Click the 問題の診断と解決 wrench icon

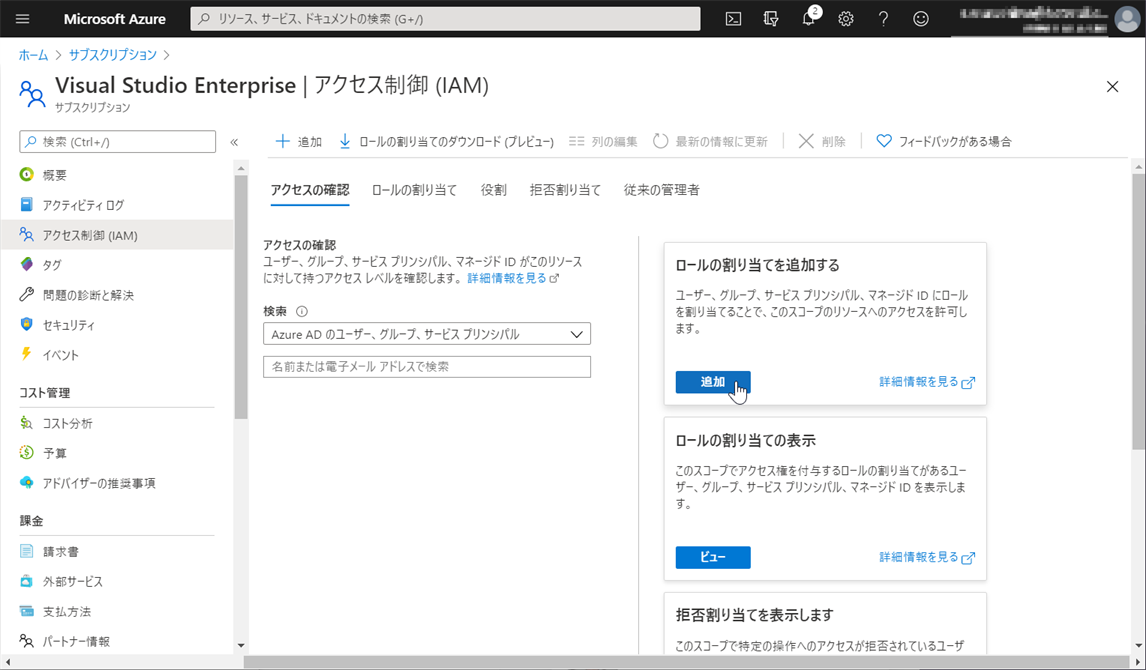click(26, 294)
